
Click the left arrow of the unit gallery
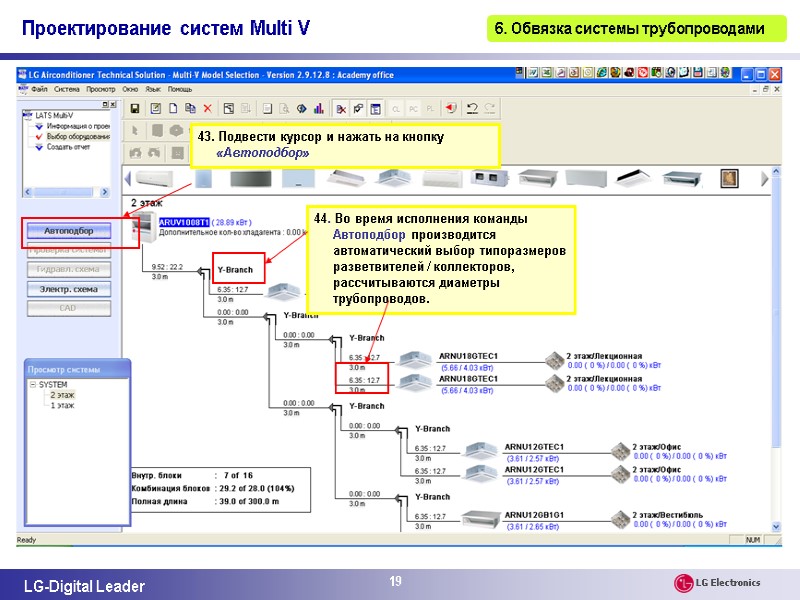pyautogui.click(x=128, y=179)
